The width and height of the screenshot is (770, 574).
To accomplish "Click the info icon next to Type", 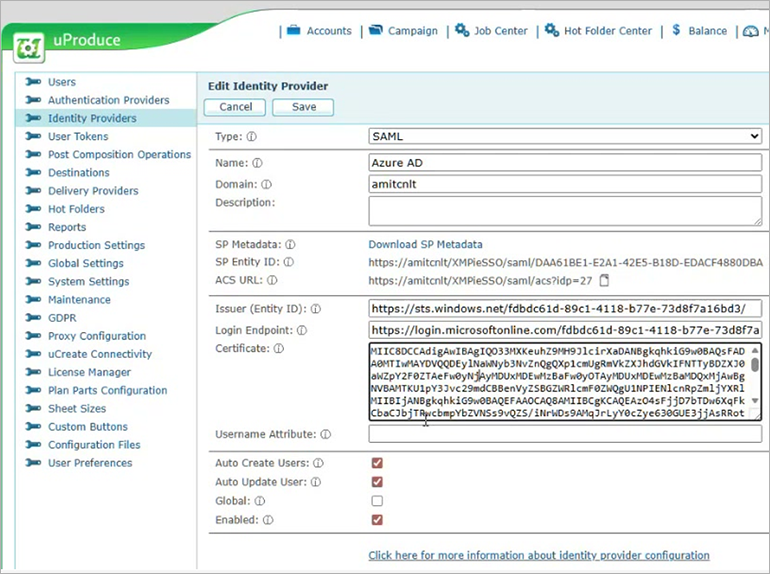I will tap(251, 137).
